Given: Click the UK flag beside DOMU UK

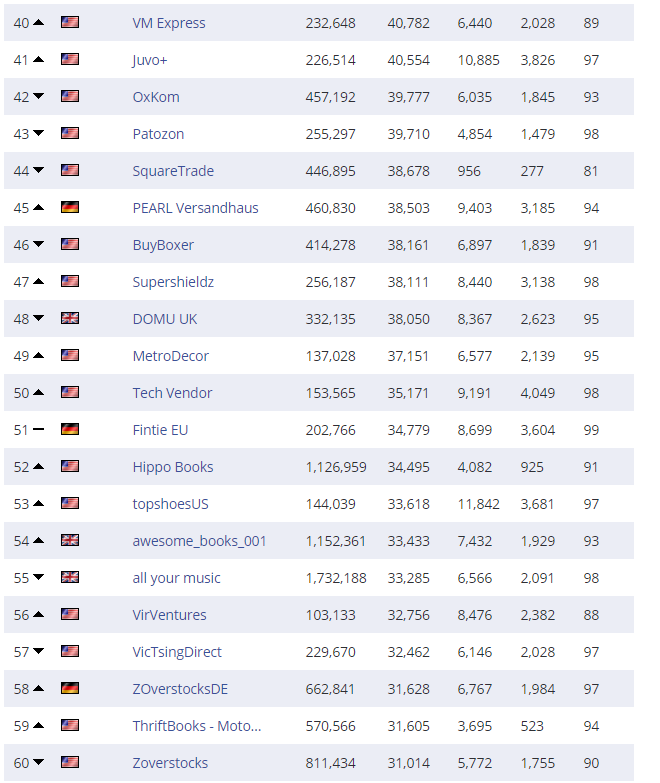Looking at the screenshot, I should tap(70, 318).
